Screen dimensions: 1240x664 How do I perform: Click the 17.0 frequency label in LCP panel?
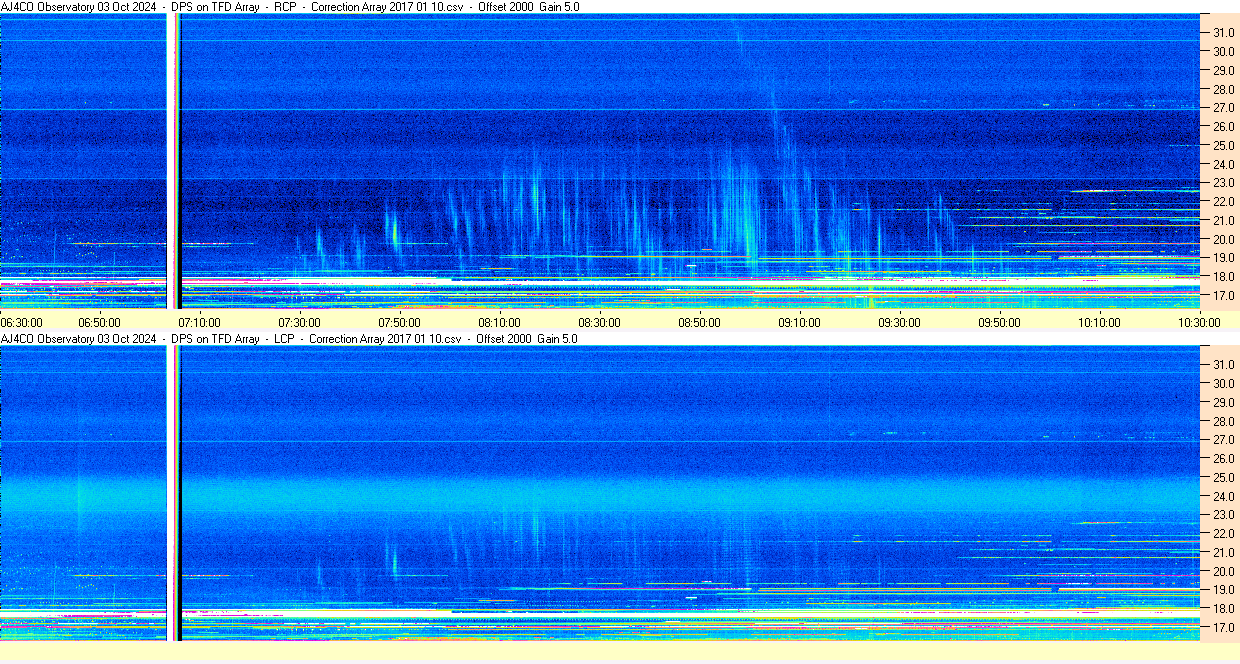[x=1223, y=628]
